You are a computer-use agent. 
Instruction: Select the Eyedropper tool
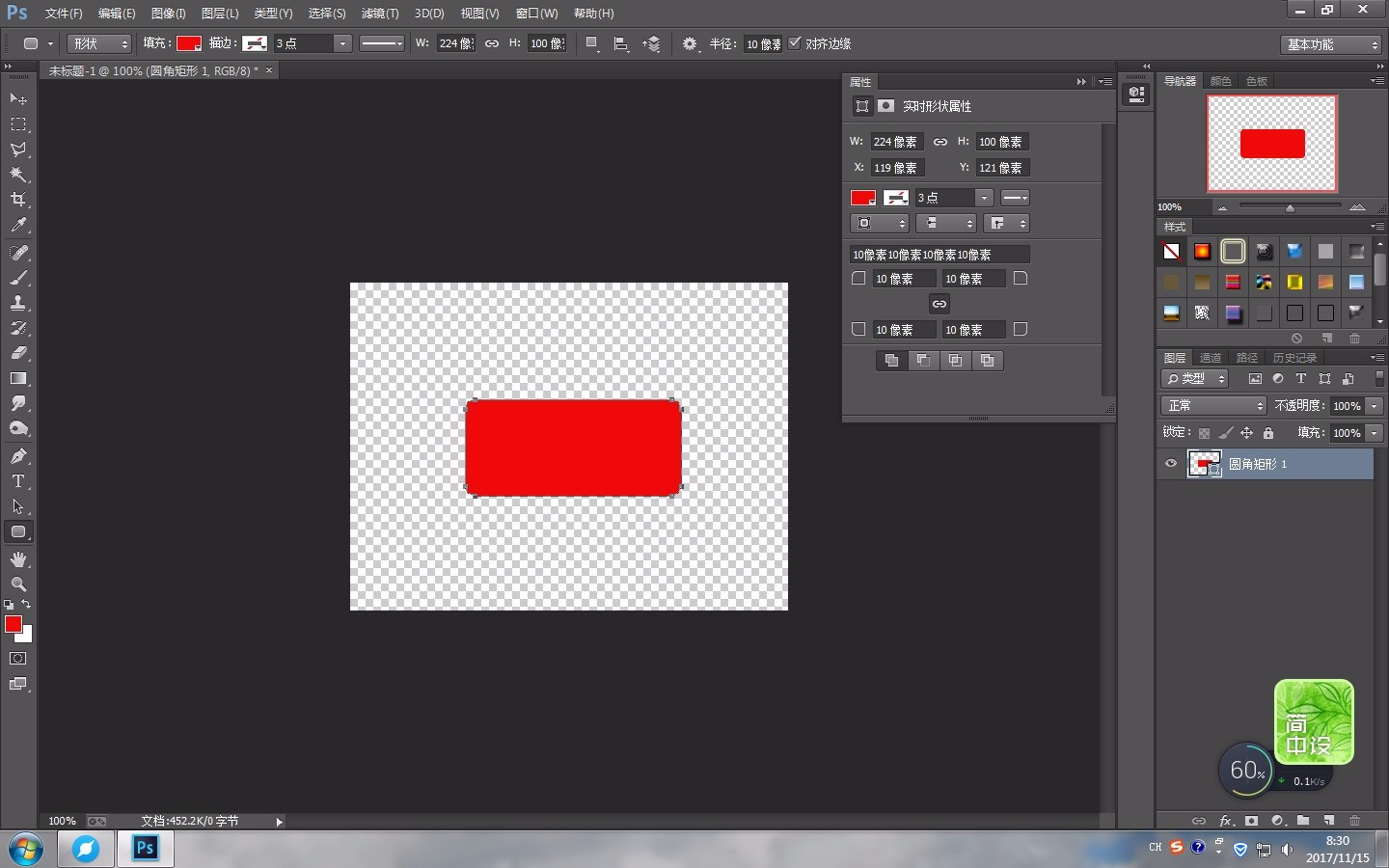pyautogui.click(x=18, y=225)
